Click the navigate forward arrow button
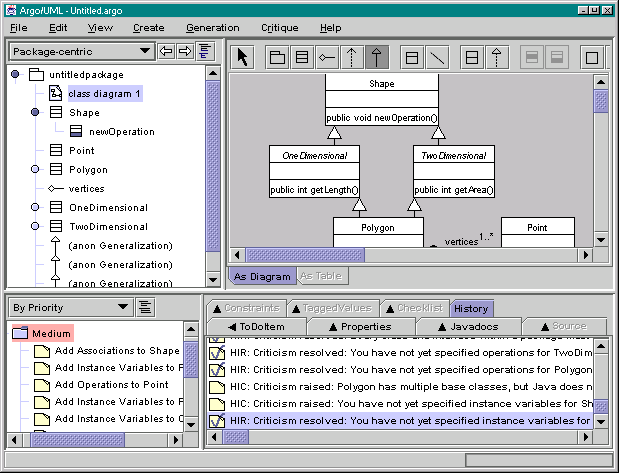The image size is (619, 473). click(x=185, y=51)
